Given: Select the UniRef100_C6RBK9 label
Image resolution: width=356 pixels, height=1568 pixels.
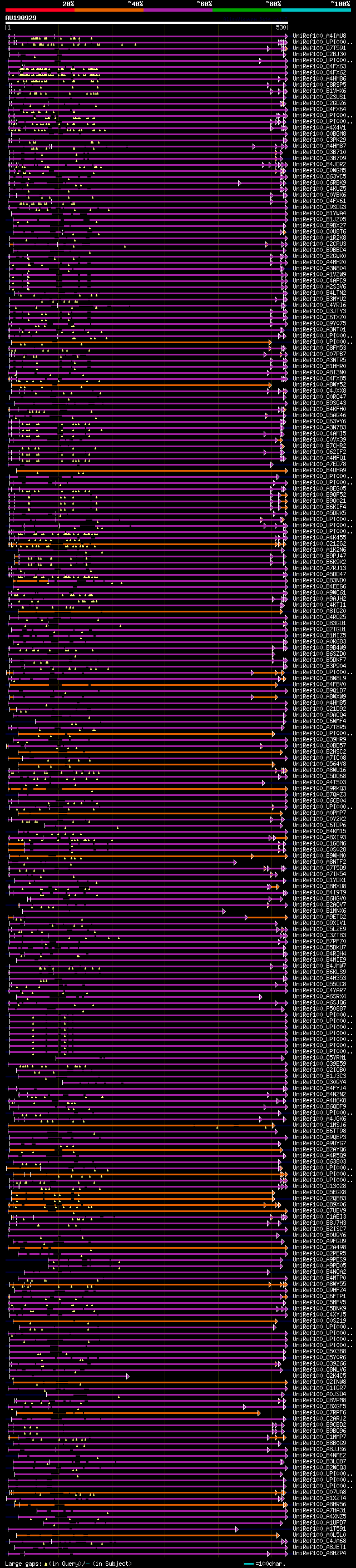Looking at the screenshot, I should pyautogui.click(x=319, y=182).
